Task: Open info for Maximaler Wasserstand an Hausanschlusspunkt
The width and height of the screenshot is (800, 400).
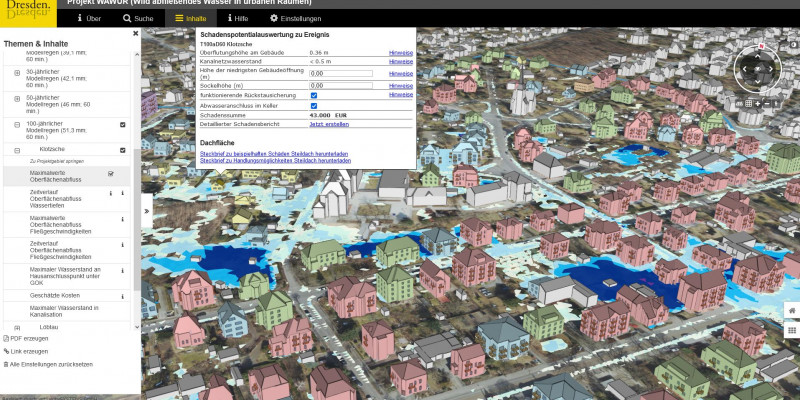Action: point(122,270)
